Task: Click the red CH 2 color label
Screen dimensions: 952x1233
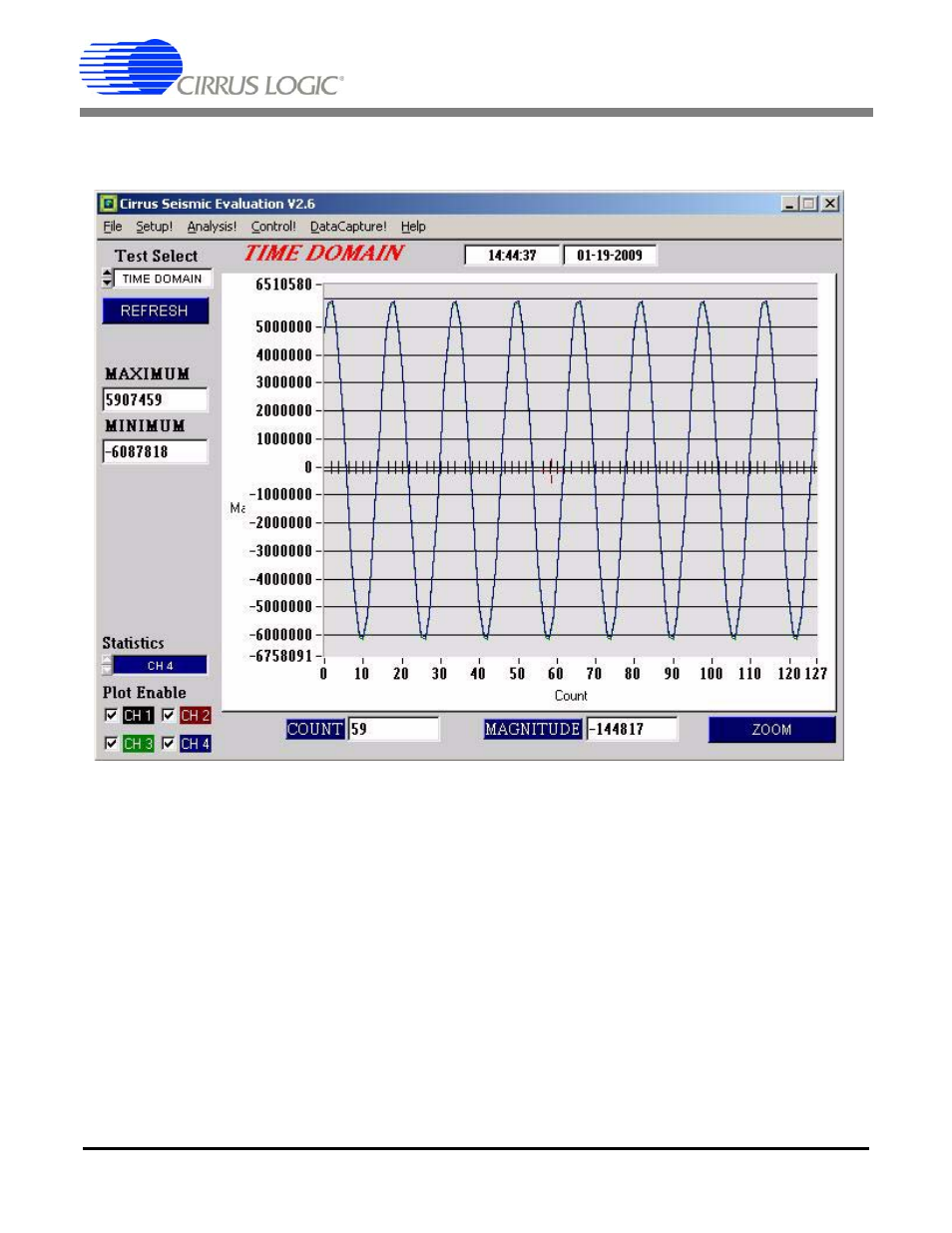Action: click(195, 716)
